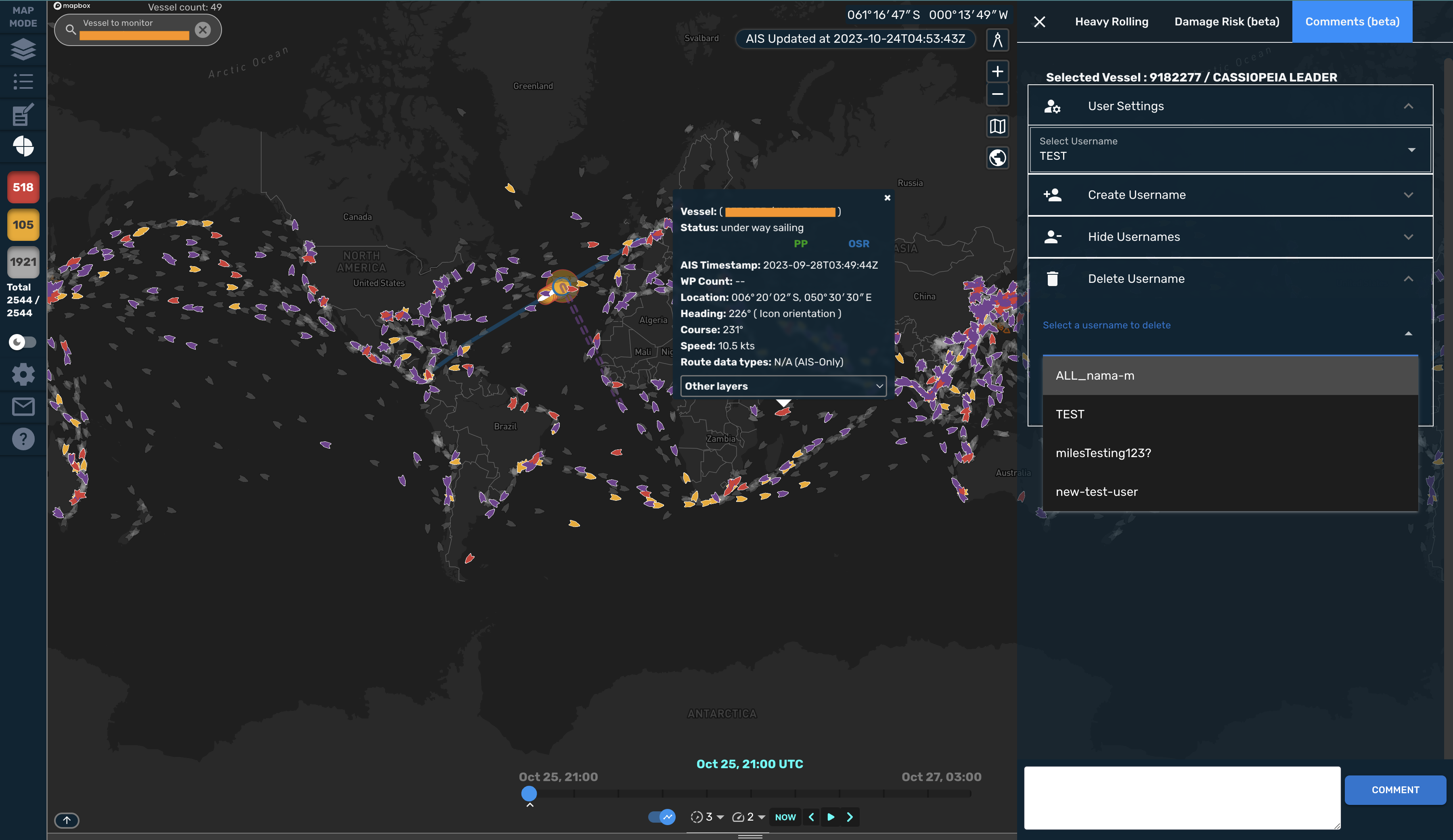
Task: Open the mail icon in sidebar
Action: pos(23,406)
